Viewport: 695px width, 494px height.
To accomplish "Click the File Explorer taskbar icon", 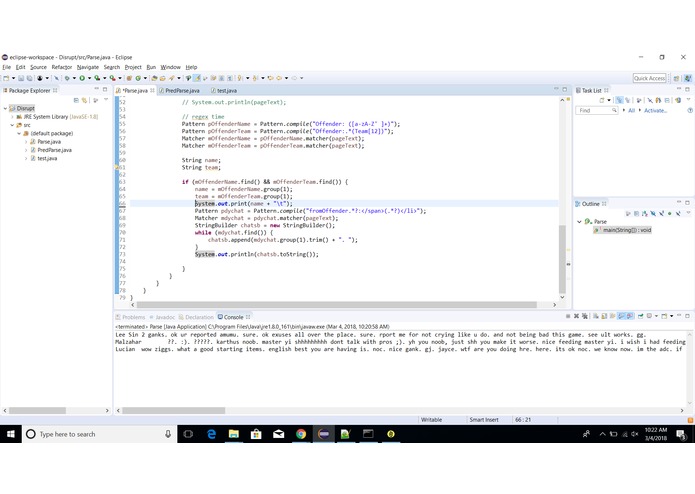I will [234, 434].
